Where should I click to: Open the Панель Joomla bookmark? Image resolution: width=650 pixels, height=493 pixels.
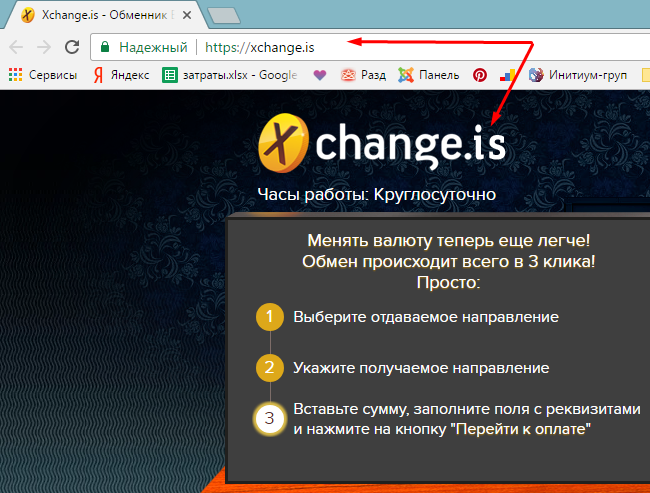tap(429, 75)
